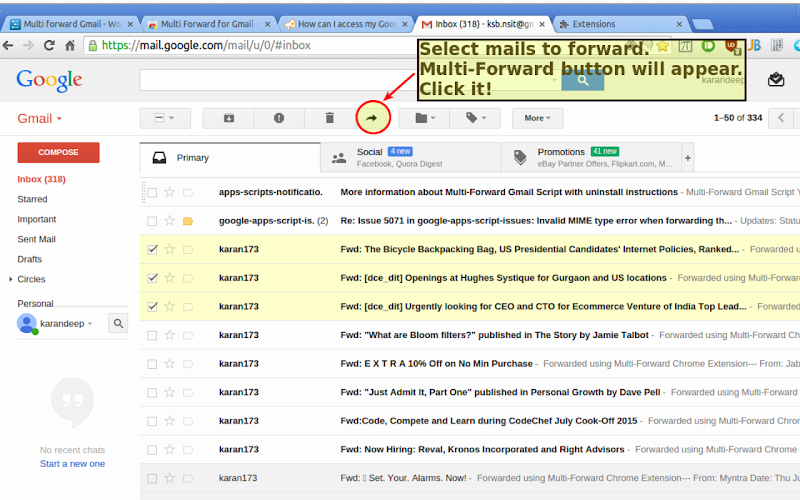The width and height of the screenshot is (800, 500).
Task: Open the Inbox (318) folder
Action: 41,179
